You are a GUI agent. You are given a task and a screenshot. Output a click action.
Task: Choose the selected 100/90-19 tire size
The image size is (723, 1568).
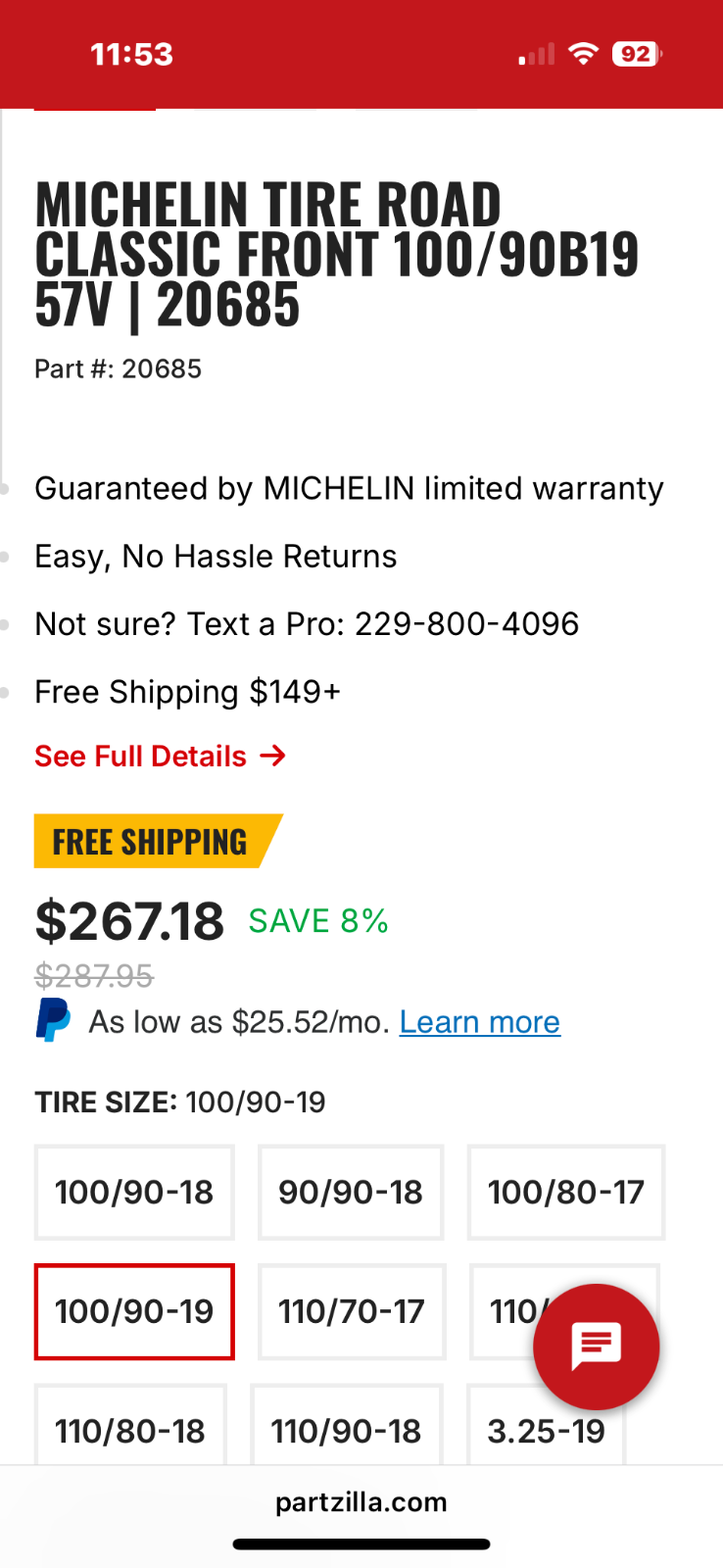[x=134, y=1311]
